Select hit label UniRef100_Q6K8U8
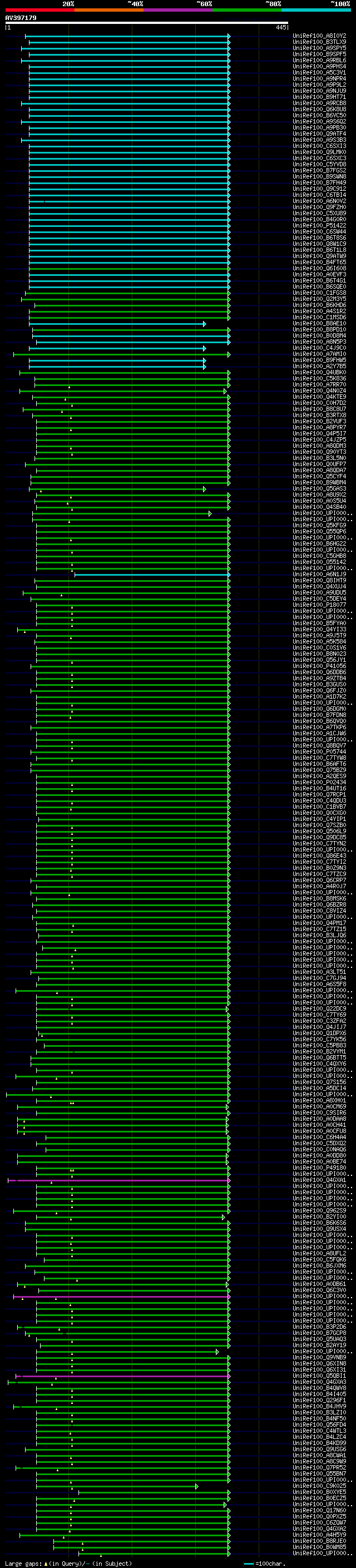Screen dimensions: 356x1568 click(319, 110)
